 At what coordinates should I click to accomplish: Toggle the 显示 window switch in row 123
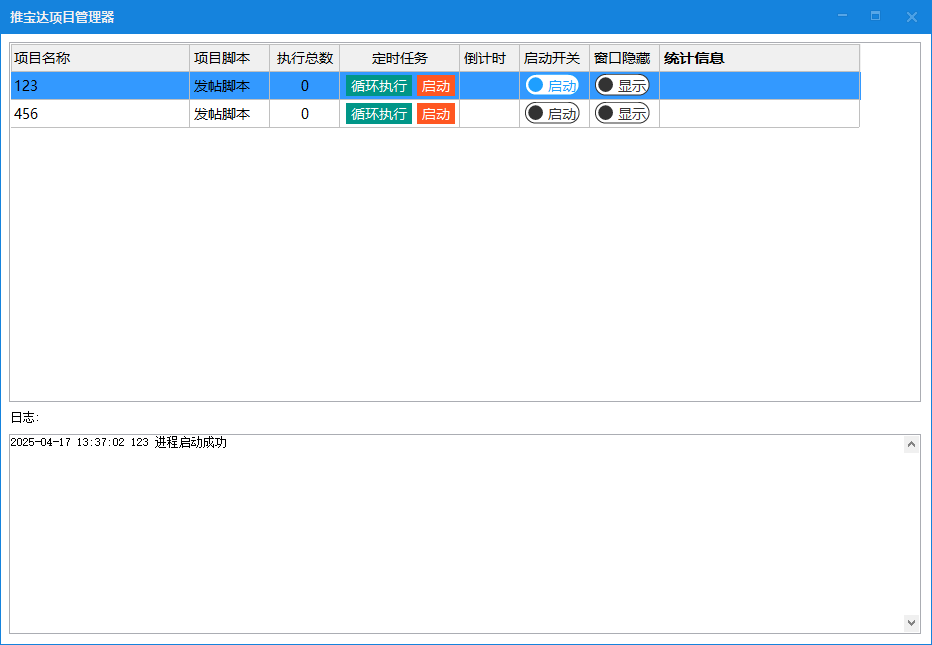point(622,86)
